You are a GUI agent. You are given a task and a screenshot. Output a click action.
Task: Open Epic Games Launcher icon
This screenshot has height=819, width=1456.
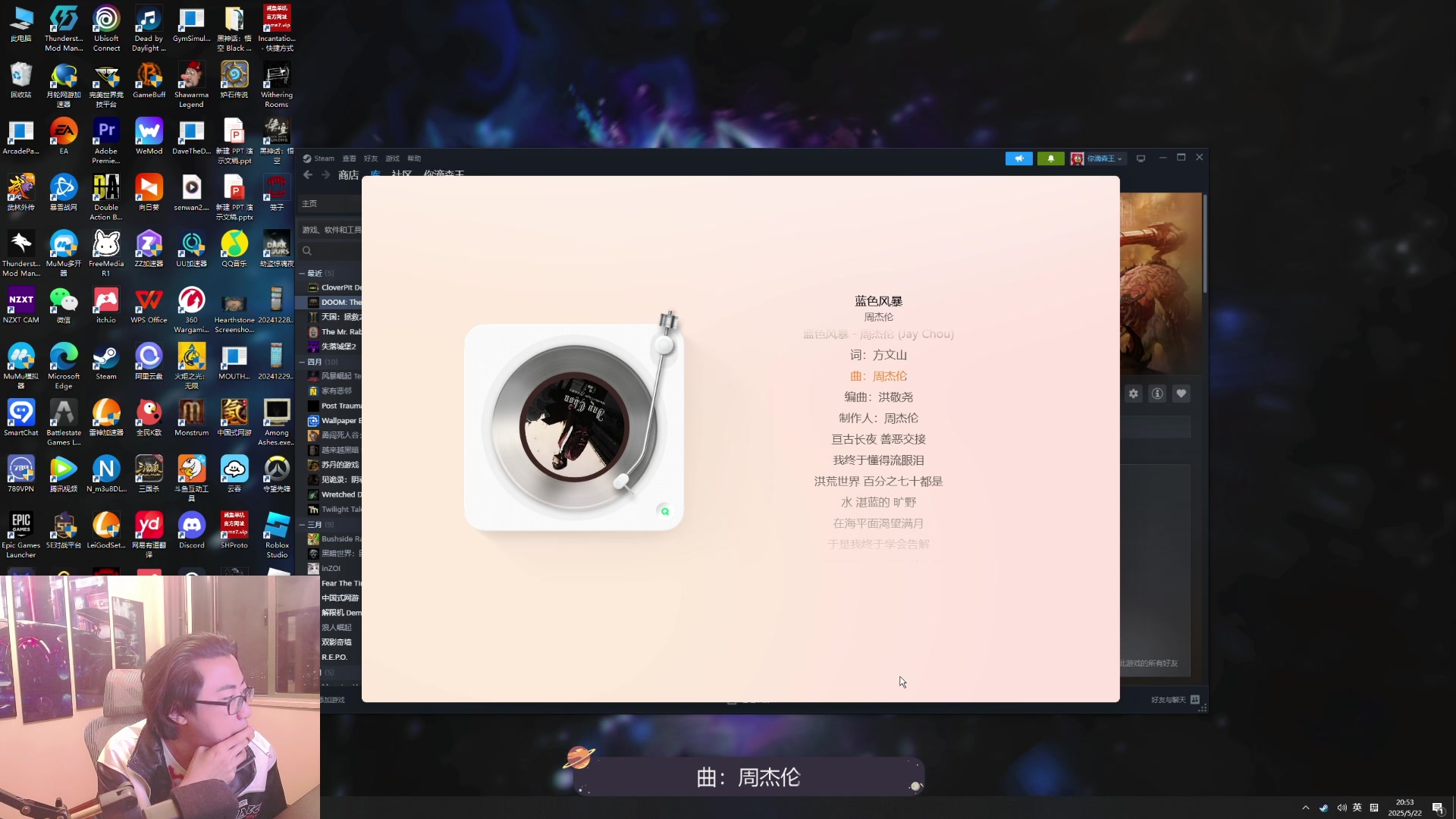tap(21, 535)
